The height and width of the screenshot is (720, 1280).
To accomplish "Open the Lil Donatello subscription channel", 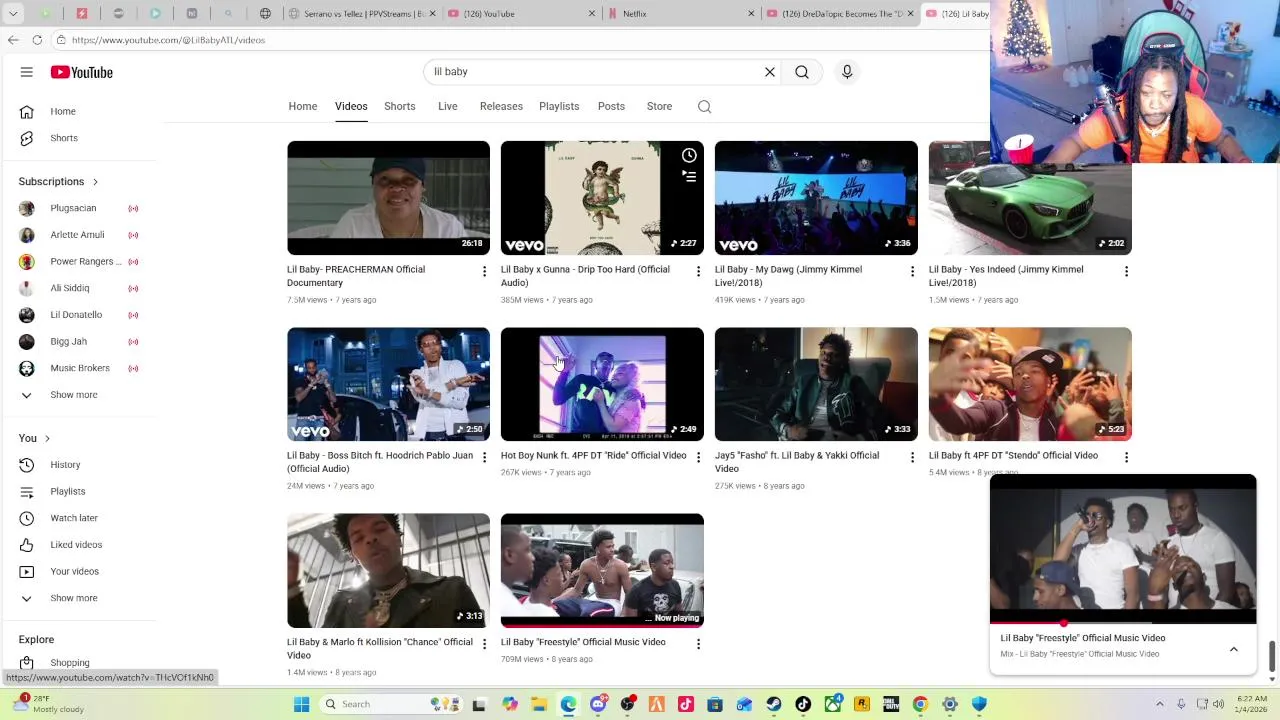I will pyautogui.click(x=78, y=315).
